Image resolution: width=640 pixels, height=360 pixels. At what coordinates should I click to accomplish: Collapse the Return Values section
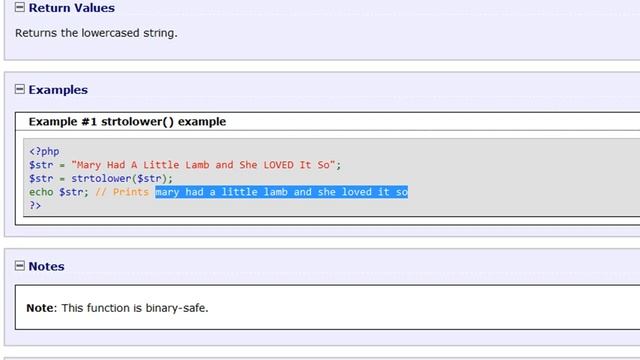point(20,7)
